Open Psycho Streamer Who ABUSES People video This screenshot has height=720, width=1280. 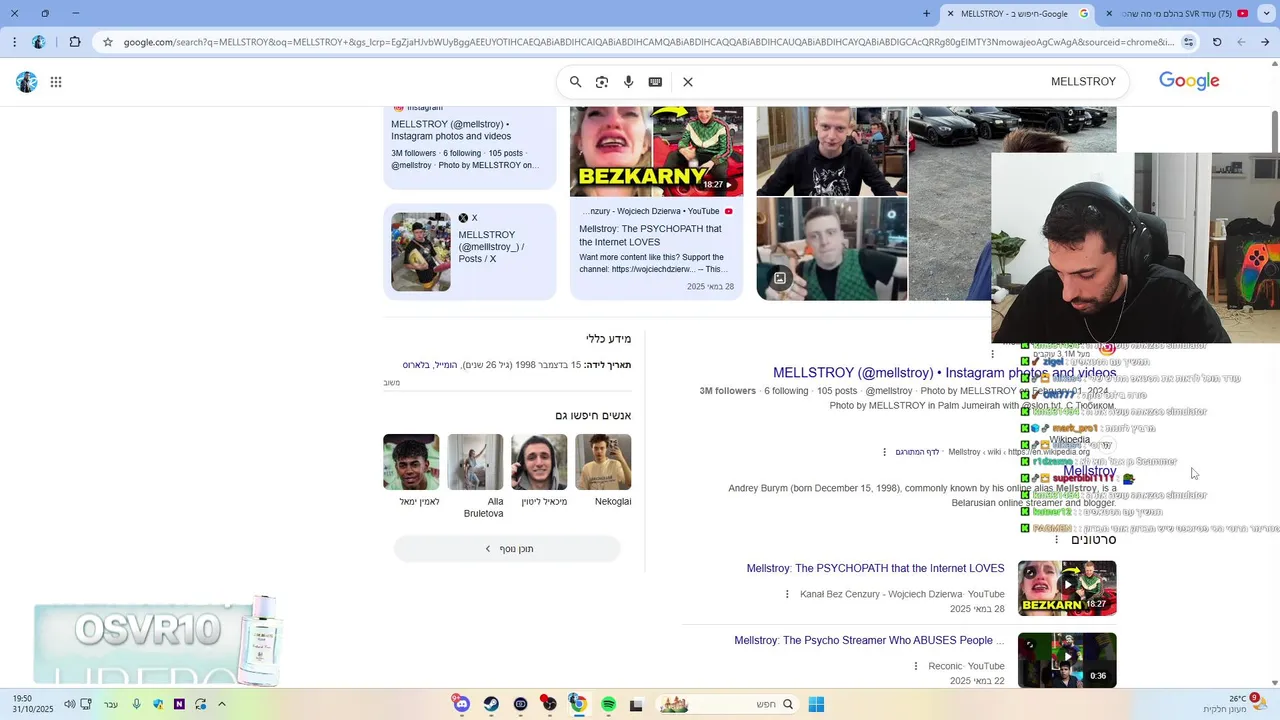(x=869, y=640)
